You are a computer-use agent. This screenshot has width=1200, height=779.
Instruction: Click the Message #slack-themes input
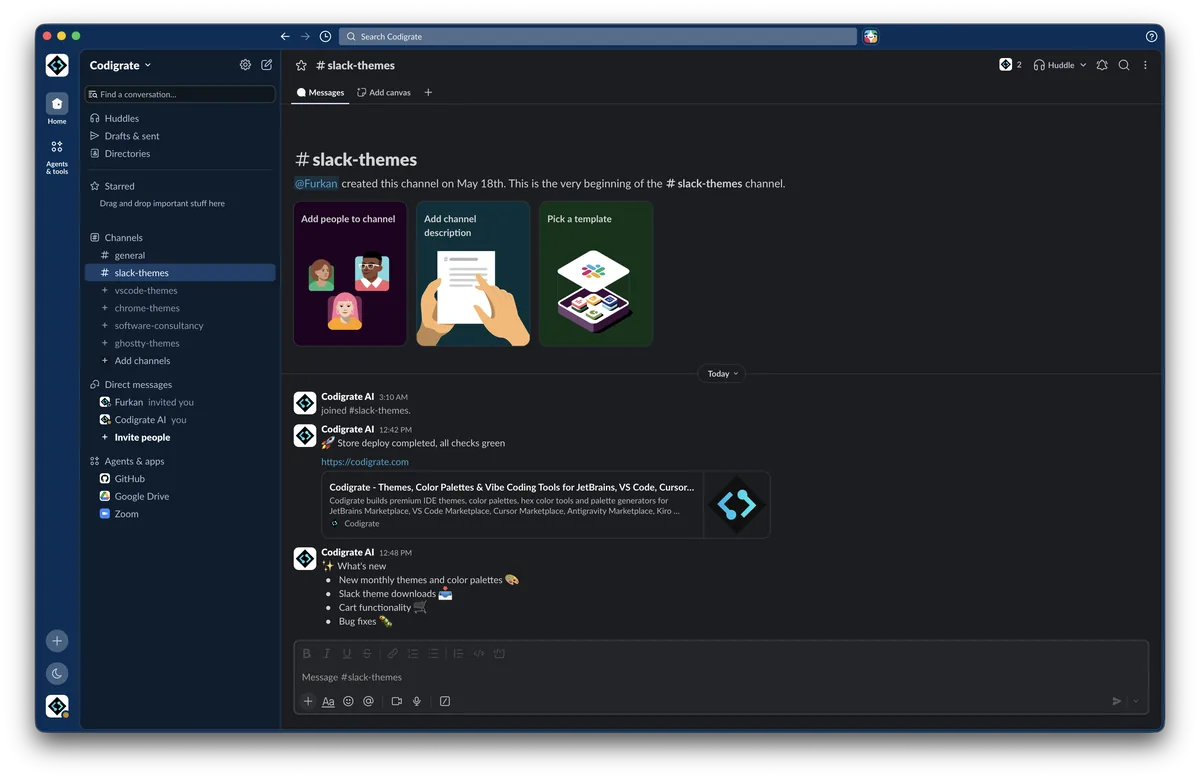click(x=720, y=677)
